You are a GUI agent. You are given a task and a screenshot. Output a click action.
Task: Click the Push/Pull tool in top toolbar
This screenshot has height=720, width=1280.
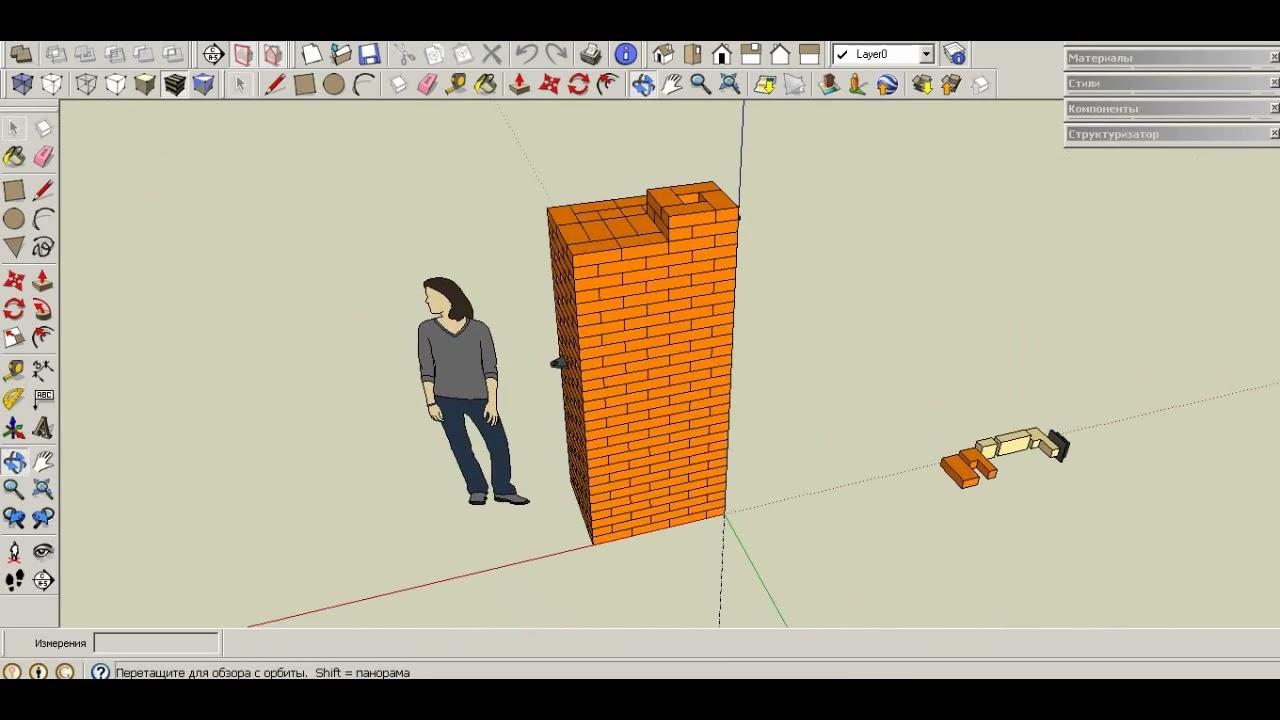click(519, 85)
